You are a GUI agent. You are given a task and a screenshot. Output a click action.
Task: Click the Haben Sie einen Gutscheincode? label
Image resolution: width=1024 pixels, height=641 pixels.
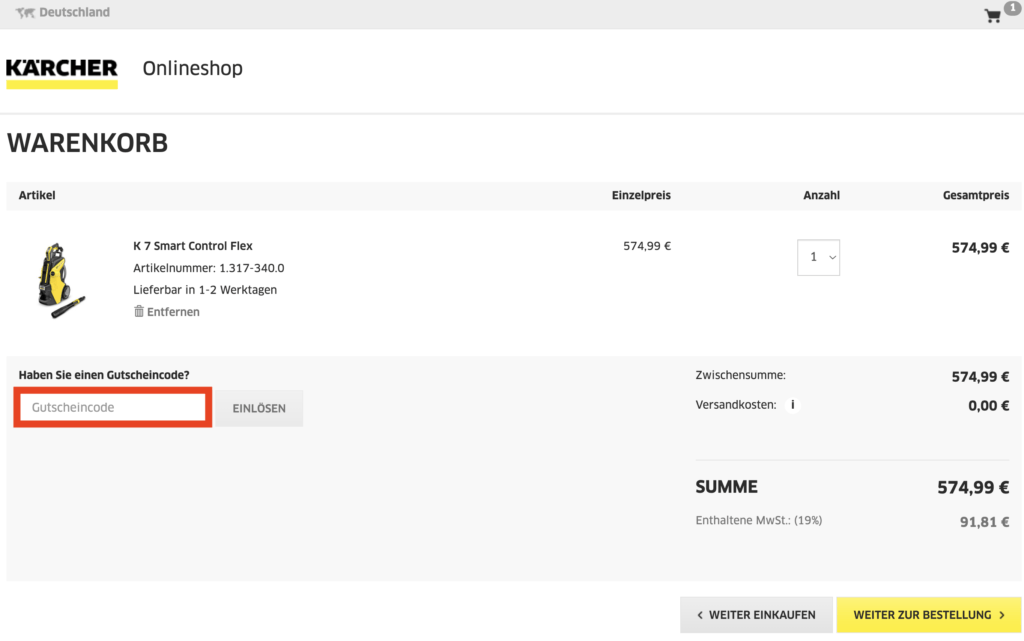104,375
